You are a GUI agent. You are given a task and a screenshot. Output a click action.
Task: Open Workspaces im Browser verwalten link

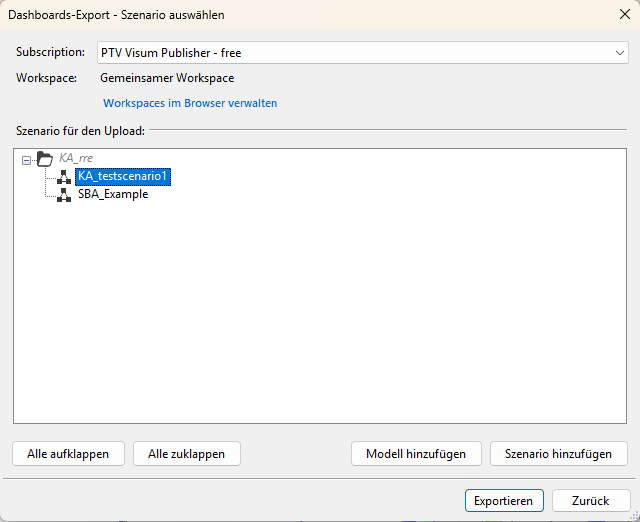(x=190, y=103)
